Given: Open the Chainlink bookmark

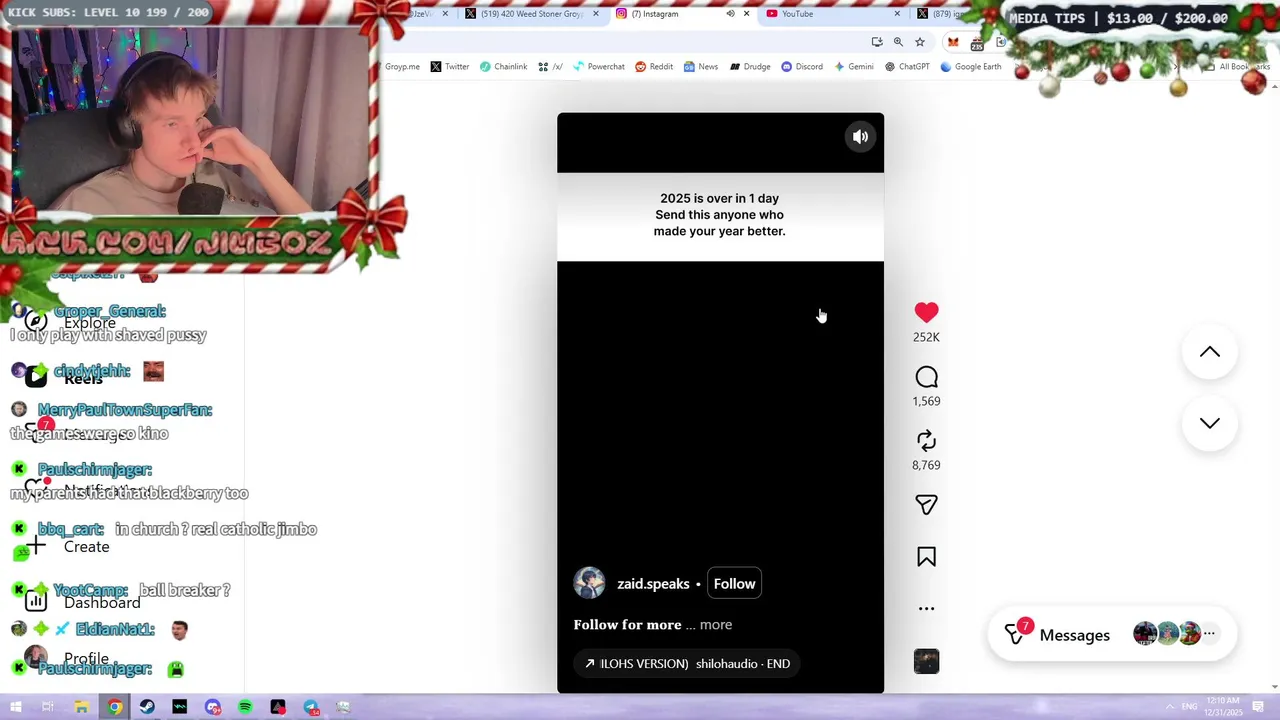Looking at the screenshot, I should 503,67.
